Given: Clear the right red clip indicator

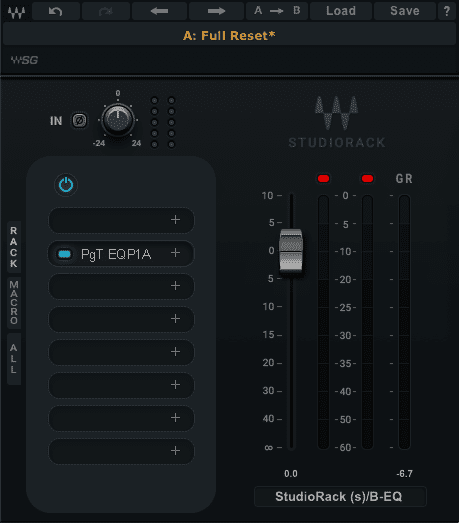Looking at the screenshot, I should coord(367,178).
